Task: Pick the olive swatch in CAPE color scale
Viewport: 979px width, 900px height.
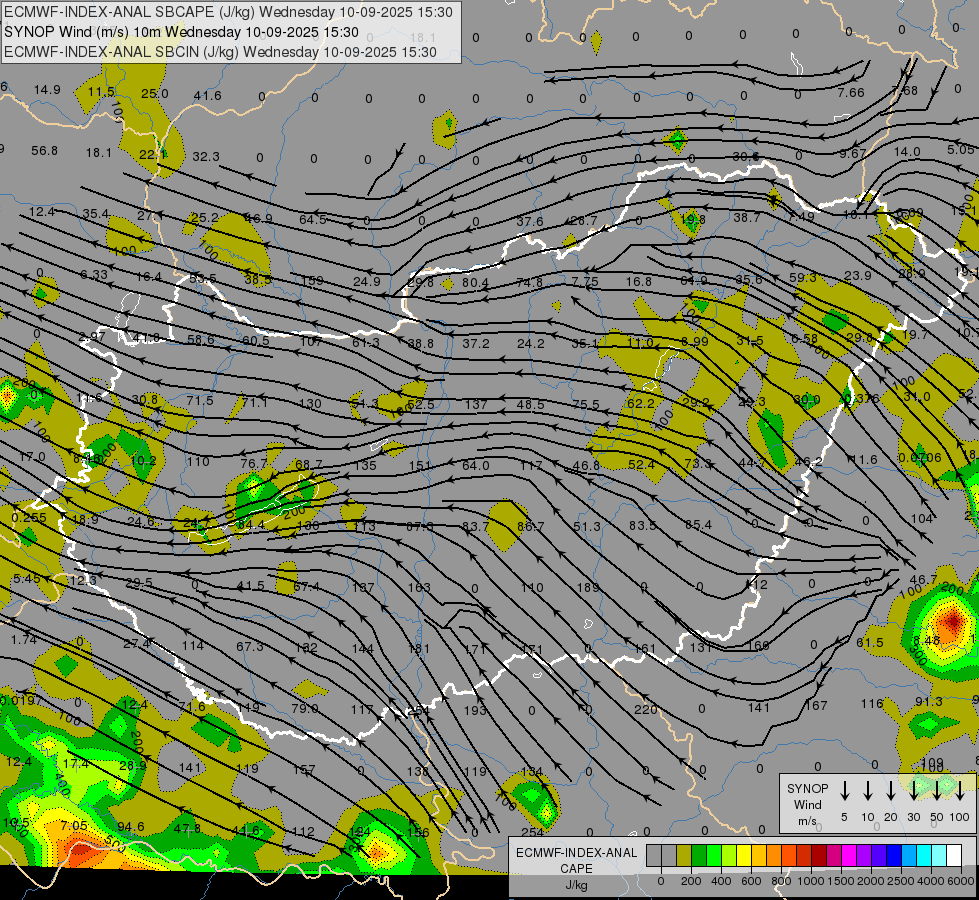Action: coord(684,855)
